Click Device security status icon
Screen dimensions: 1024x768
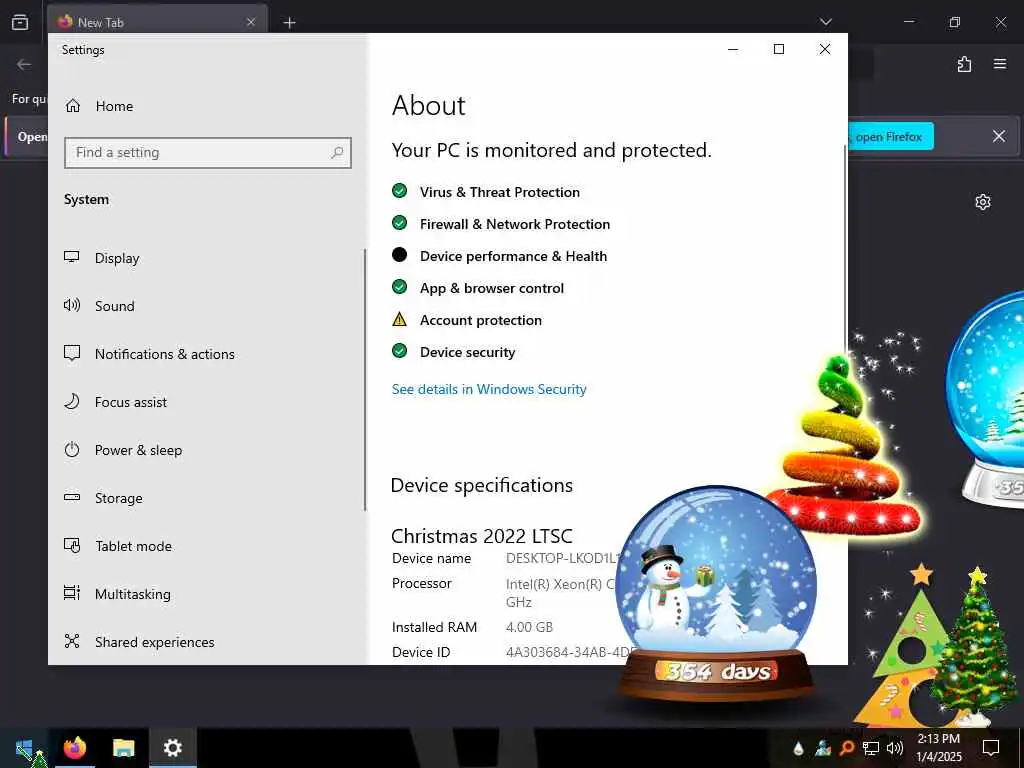point(400,351)
